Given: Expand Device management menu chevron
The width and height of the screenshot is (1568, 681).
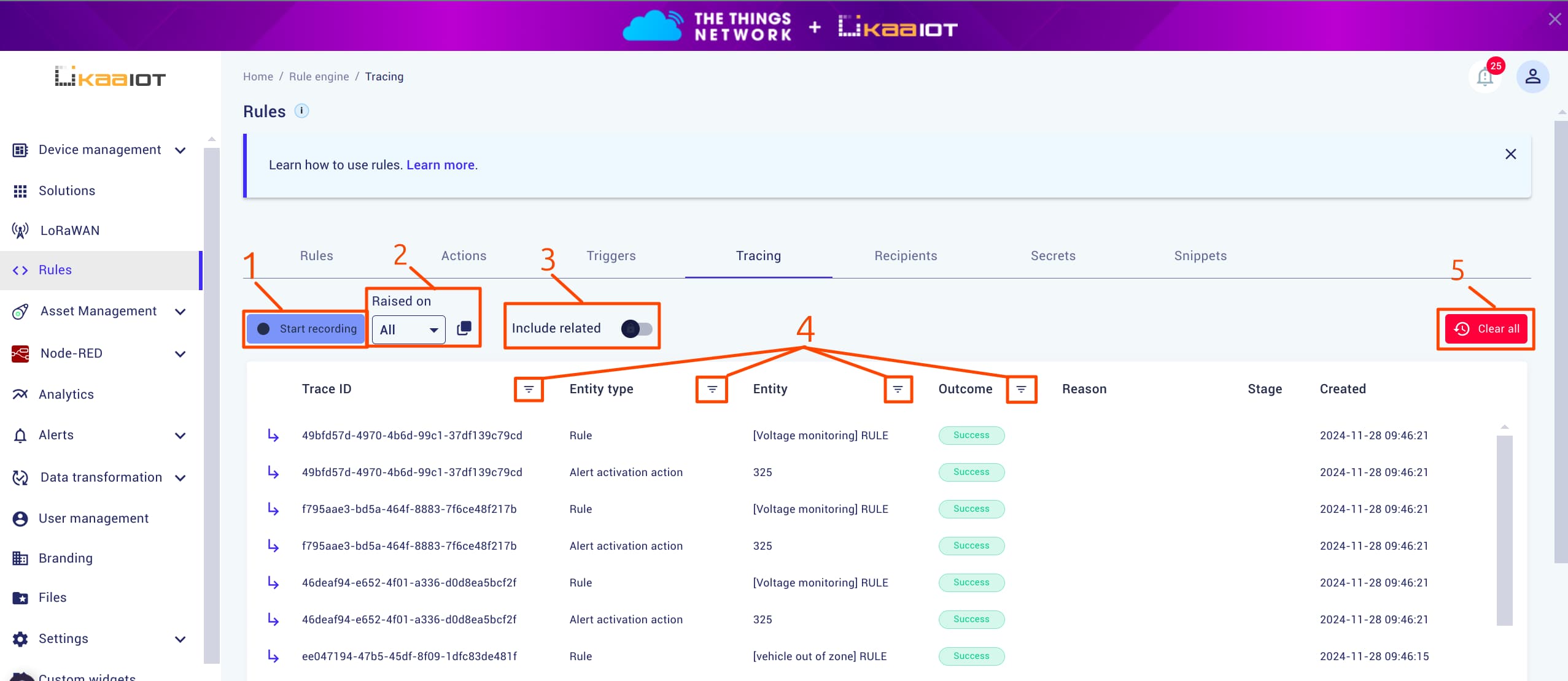Looking at the screenshot, I should tap(180, 150).
